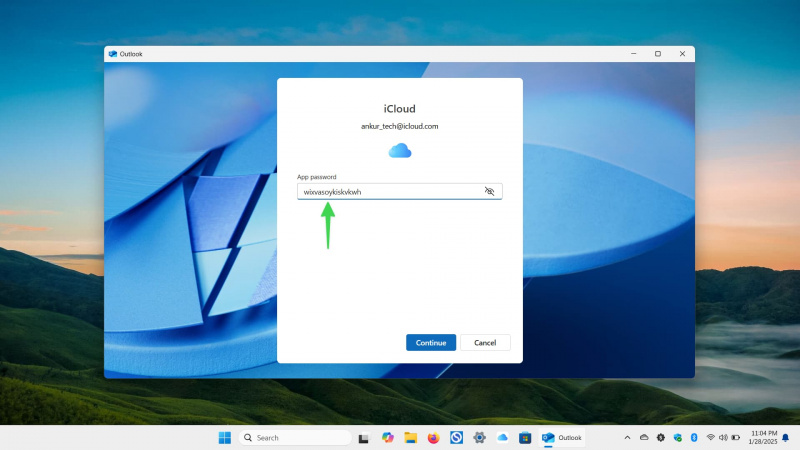The image size is (800, 450).
Task: Click the Outlook icon in the title bar
Action: [113, 54]
